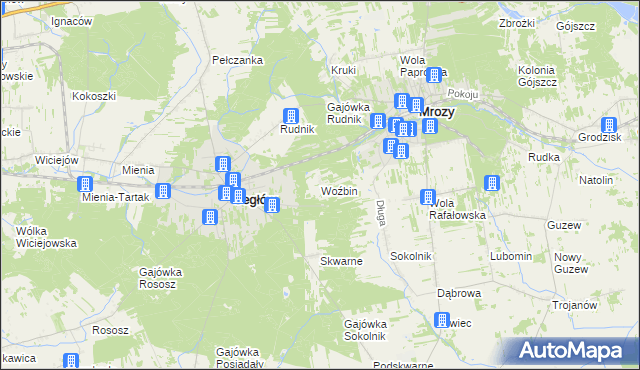Viewport: 640px width, 370px height.
Task: Click the Zbrożki label
Action: (x=517, y=23)
